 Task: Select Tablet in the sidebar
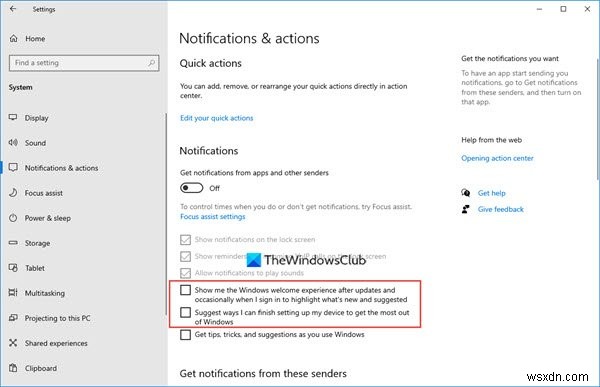point(35,268)
